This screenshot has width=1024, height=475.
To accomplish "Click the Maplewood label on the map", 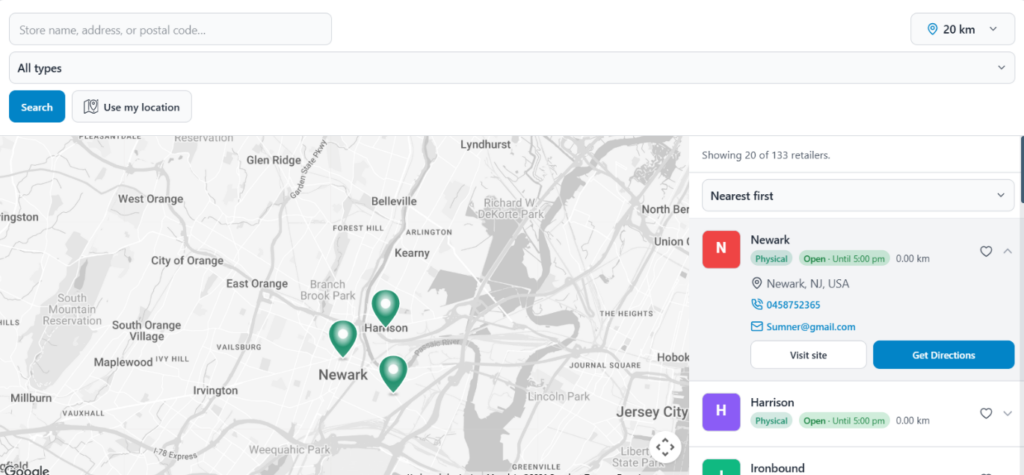I will pos(123,361).
